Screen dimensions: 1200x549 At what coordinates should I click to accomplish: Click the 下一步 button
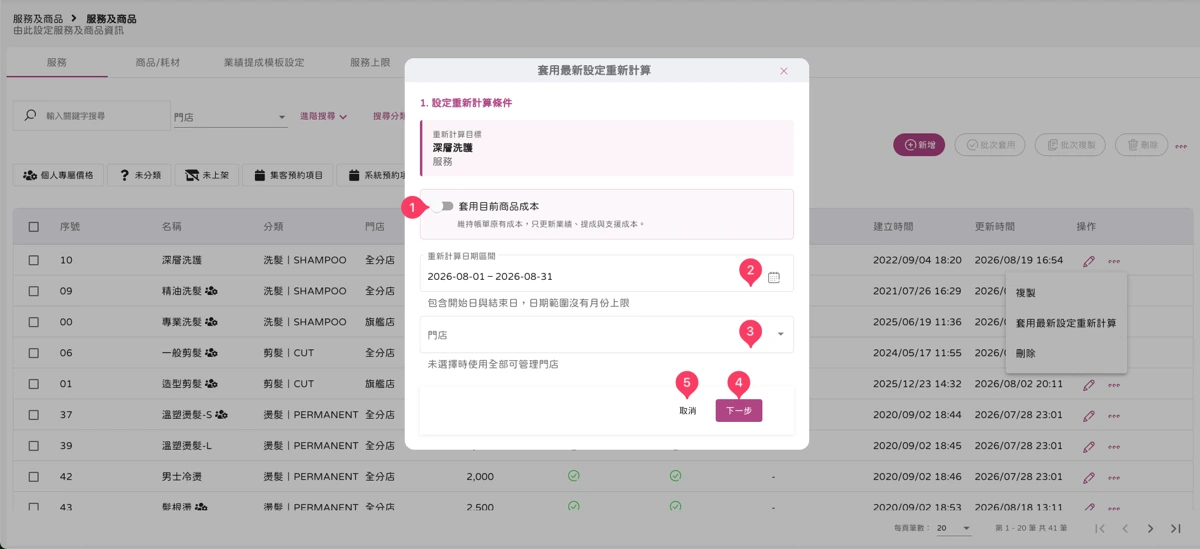(x=739, y=411)
